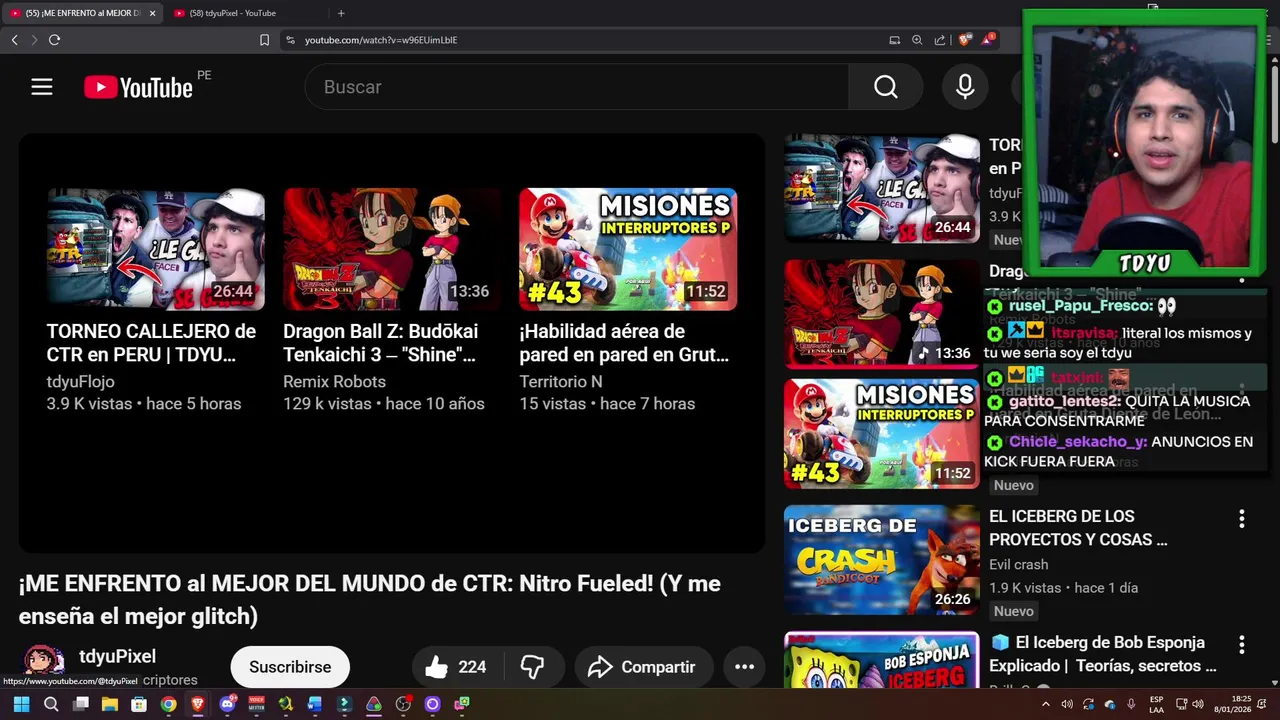Go back in the browser
Viewport: 1280px width, 720px height.
pos(14,40)
